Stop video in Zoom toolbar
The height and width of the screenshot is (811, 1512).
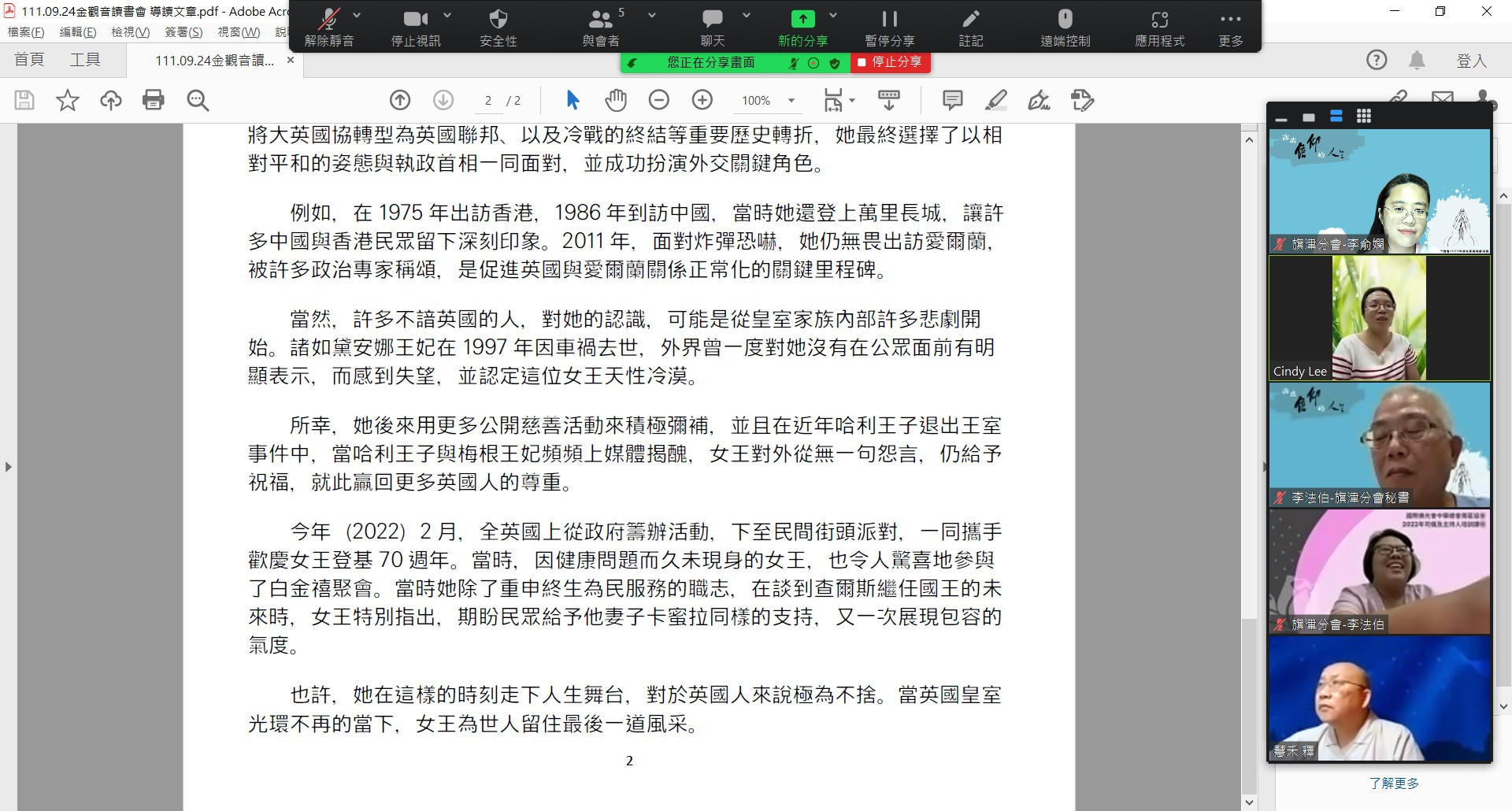coord(416,28)
